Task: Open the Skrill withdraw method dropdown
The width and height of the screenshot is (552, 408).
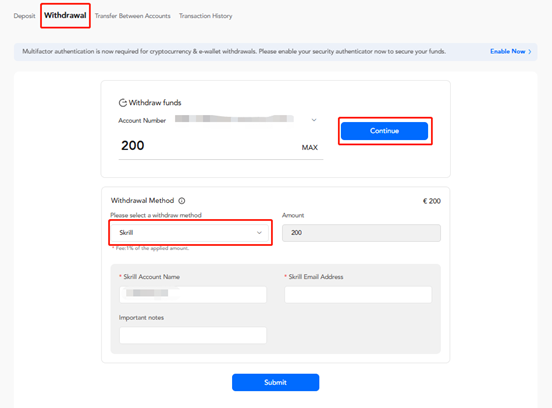Action: tap(190, 233)
